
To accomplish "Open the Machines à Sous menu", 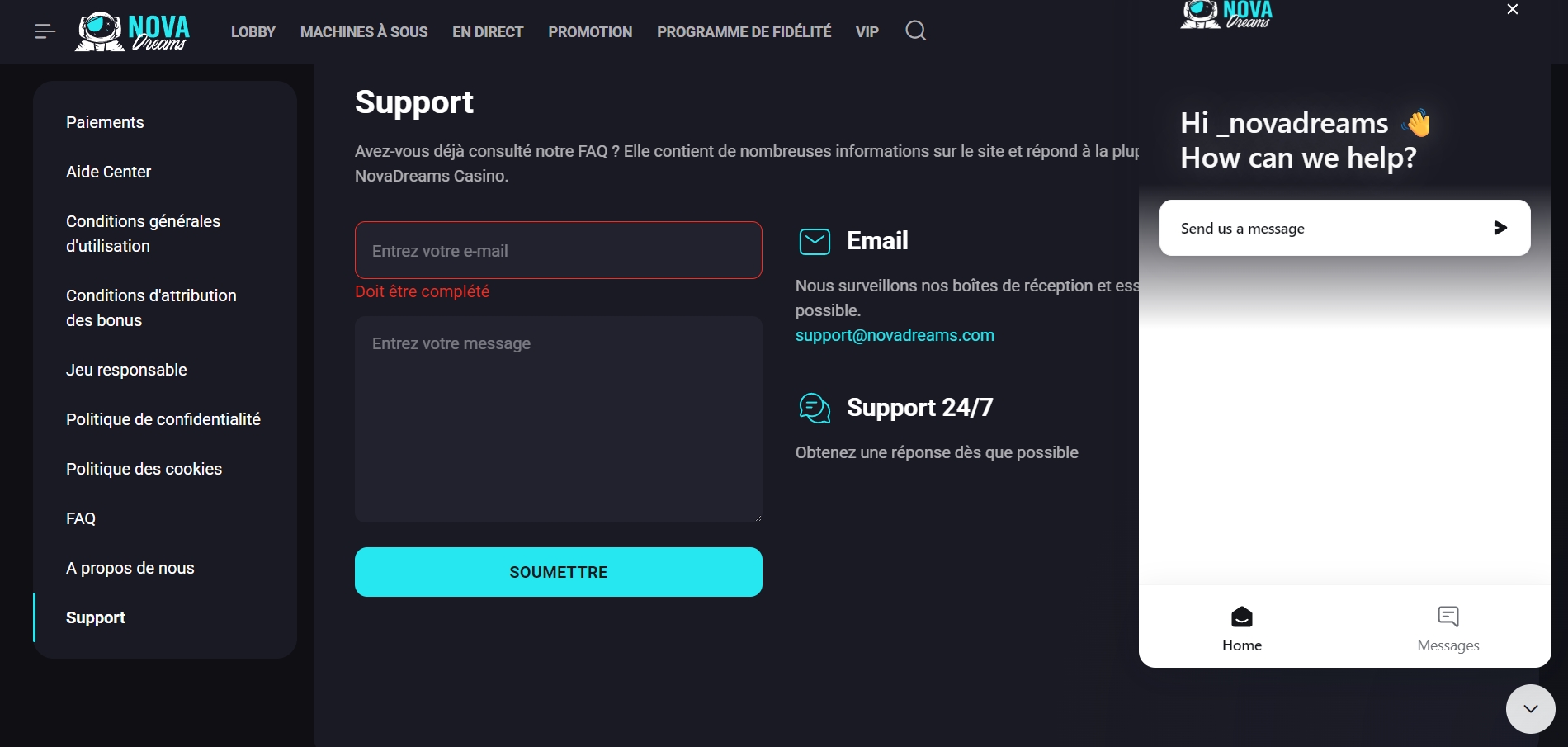I will (x=364, y=32).
